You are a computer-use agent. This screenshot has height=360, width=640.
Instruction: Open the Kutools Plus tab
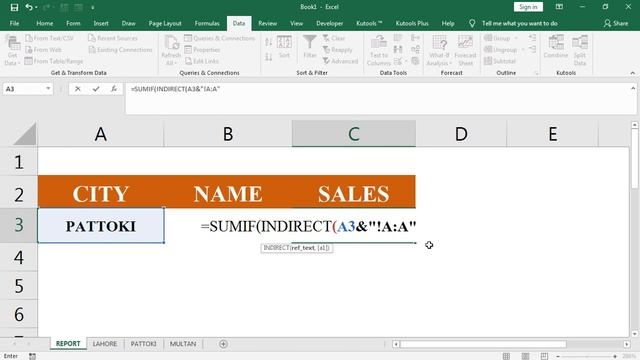coord(412,23)
